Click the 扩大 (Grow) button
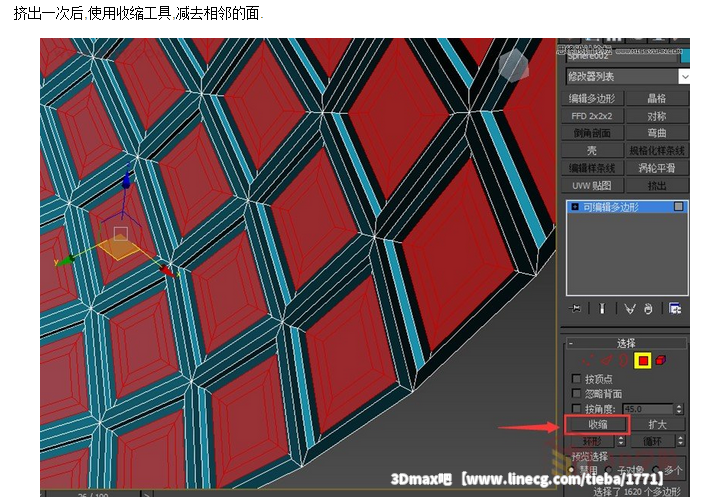 tap(658, 424)
